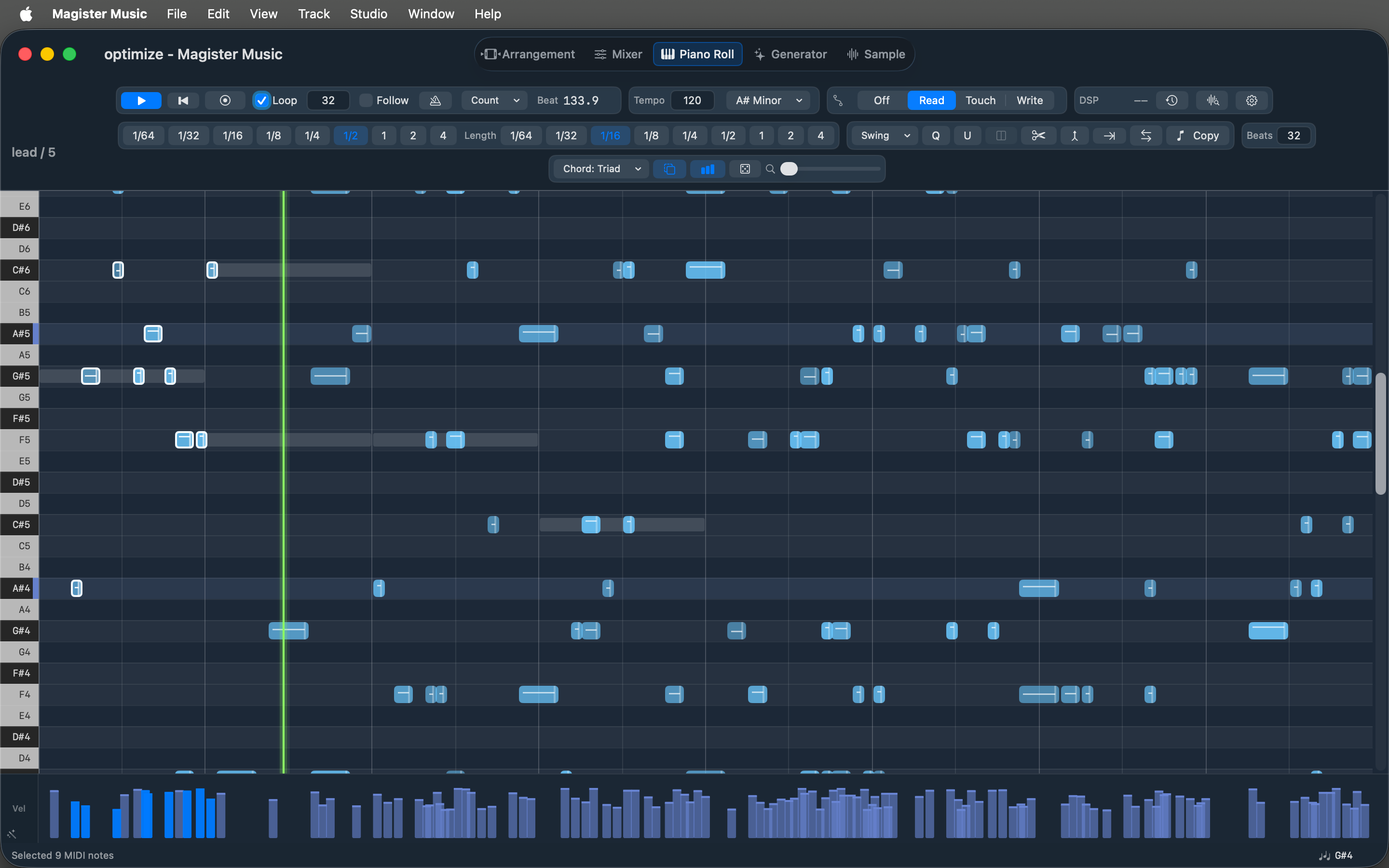Open the Track menu
The width and height of the screenshot is (1389, 868).
click(x=314, y=14)
